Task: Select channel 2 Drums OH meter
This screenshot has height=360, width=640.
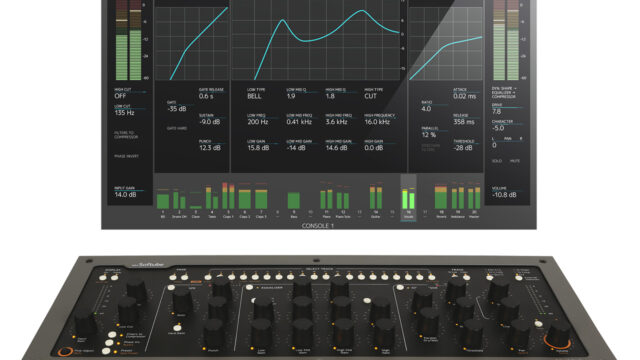Action: click(179, 200)
